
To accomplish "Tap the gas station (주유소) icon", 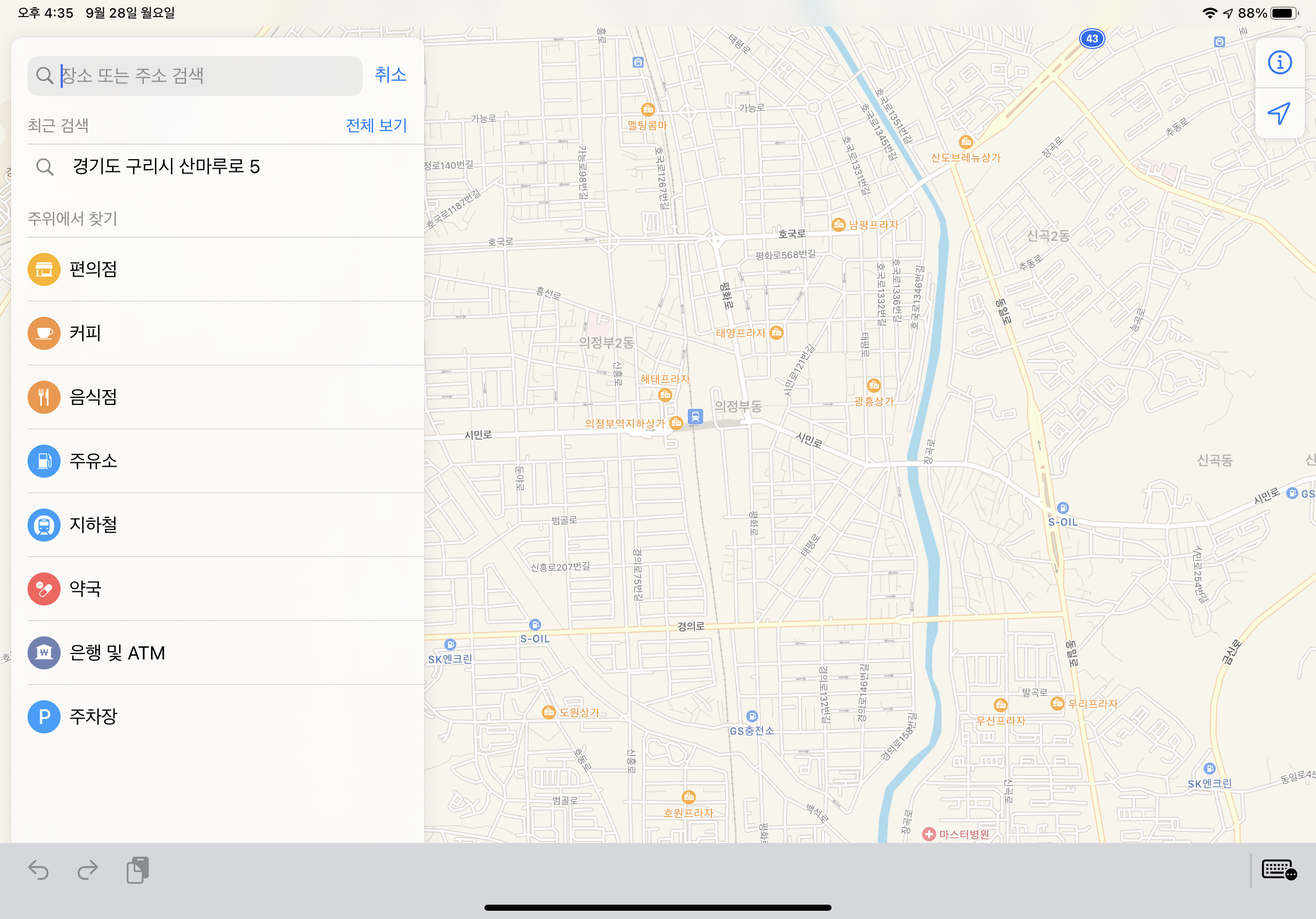I will tap(44, 461).
